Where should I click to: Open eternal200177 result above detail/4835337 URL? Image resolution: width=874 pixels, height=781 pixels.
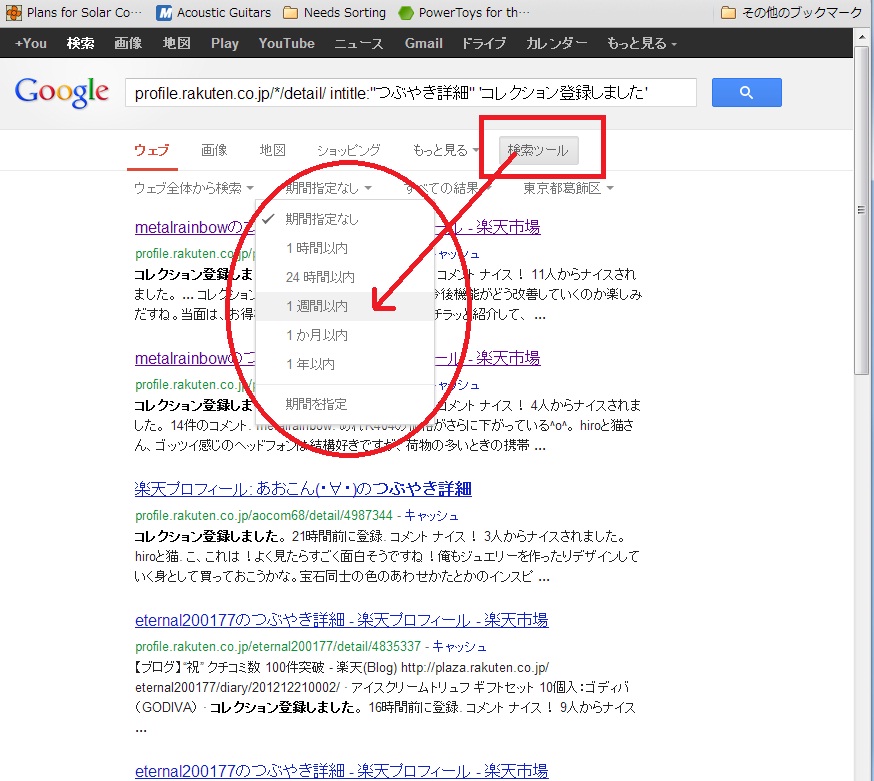(342, 620)
